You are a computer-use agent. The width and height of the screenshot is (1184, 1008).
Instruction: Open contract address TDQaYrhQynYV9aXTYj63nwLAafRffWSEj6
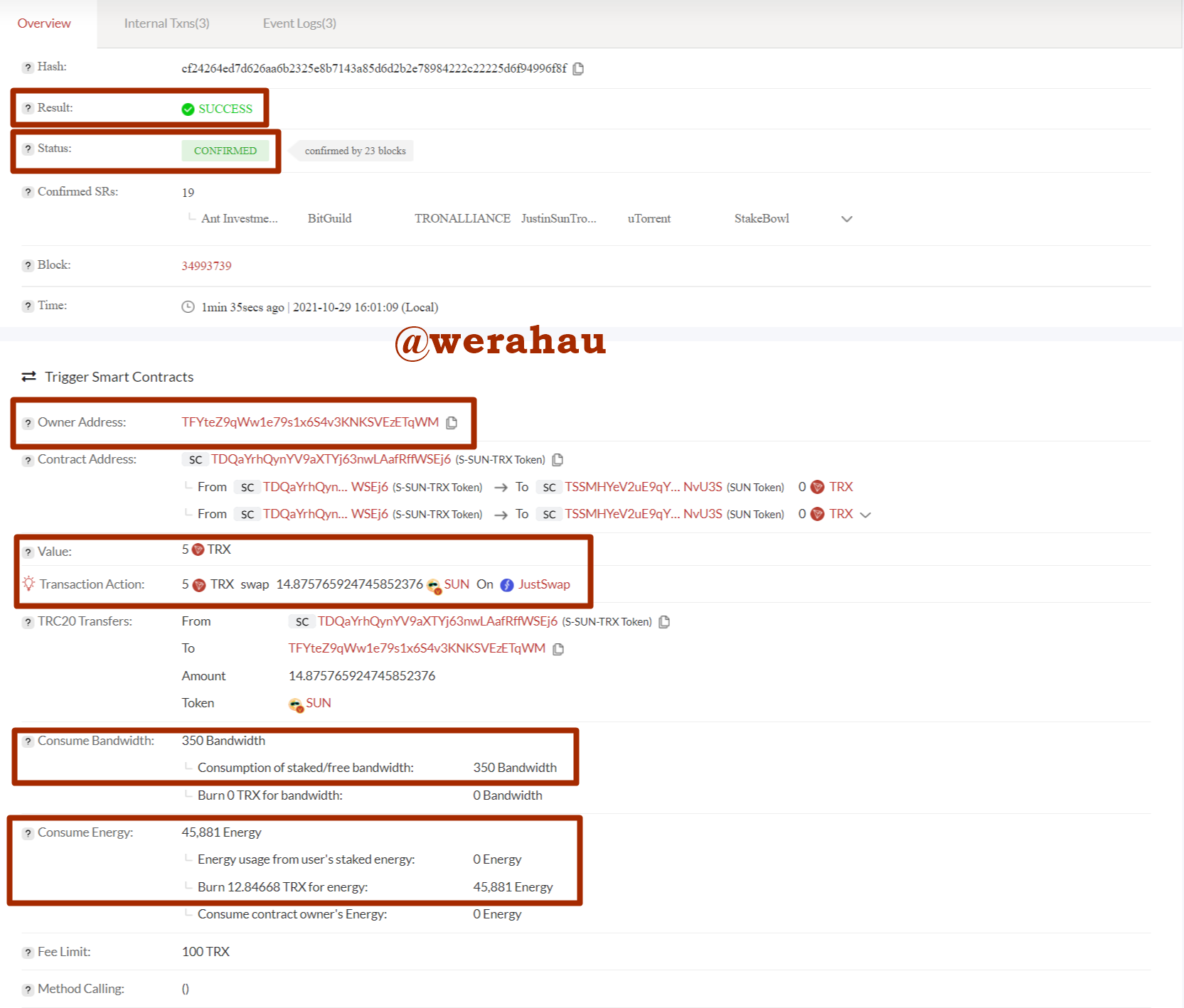(x=331, y=459)
